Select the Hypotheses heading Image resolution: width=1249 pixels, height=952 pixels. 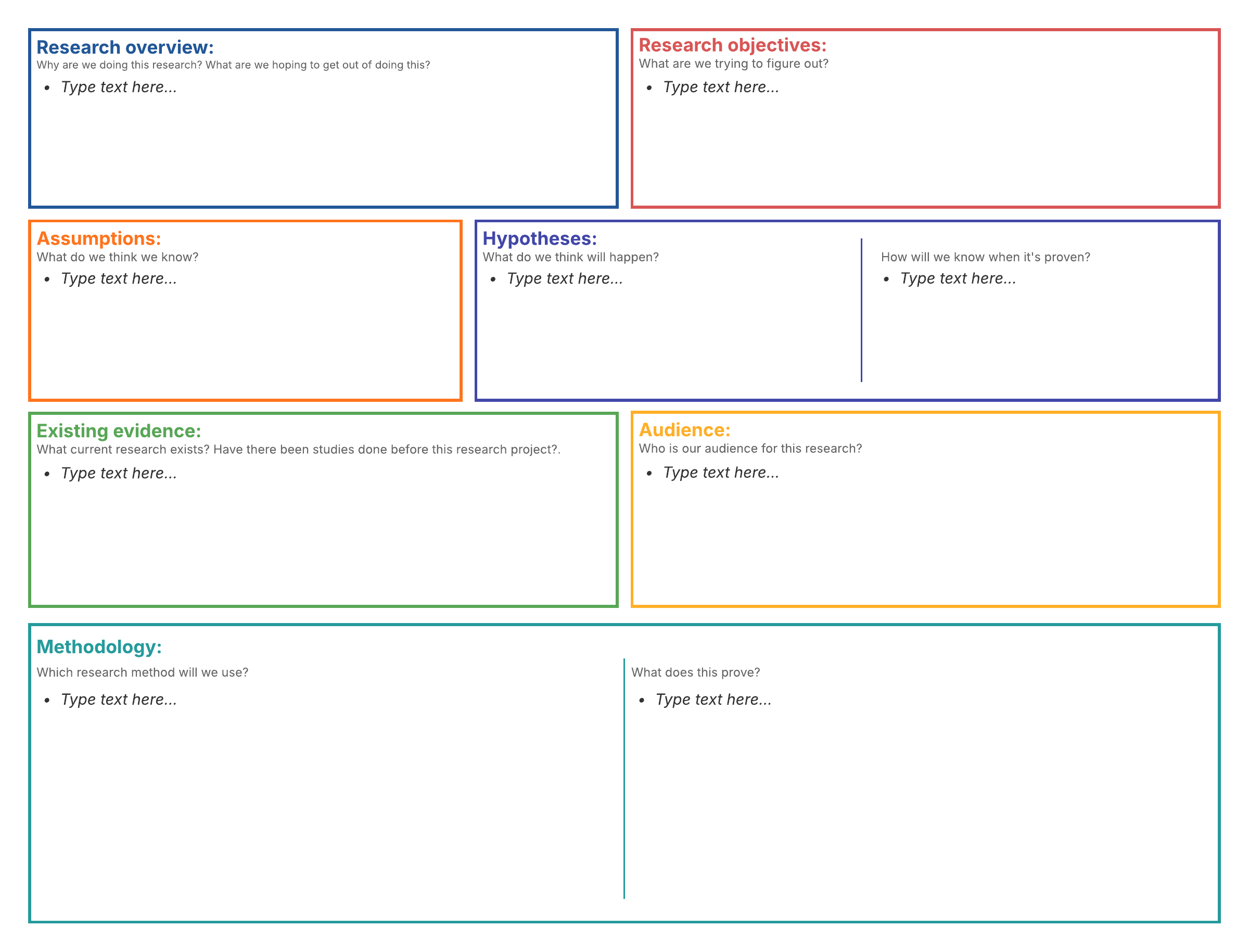[539, 238]
